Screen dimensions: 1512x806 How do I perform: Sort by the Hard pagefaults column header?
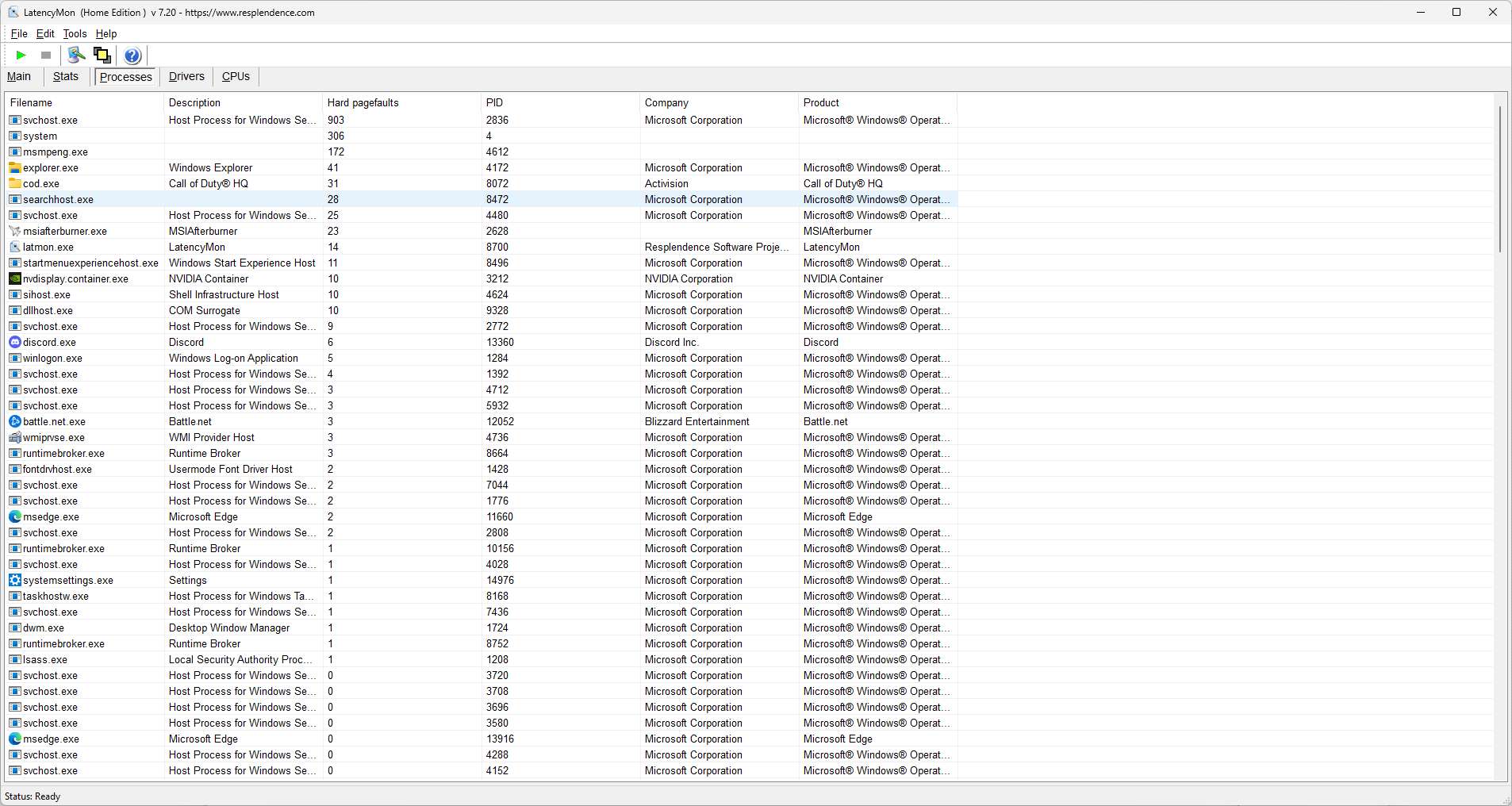click(402, 102)
